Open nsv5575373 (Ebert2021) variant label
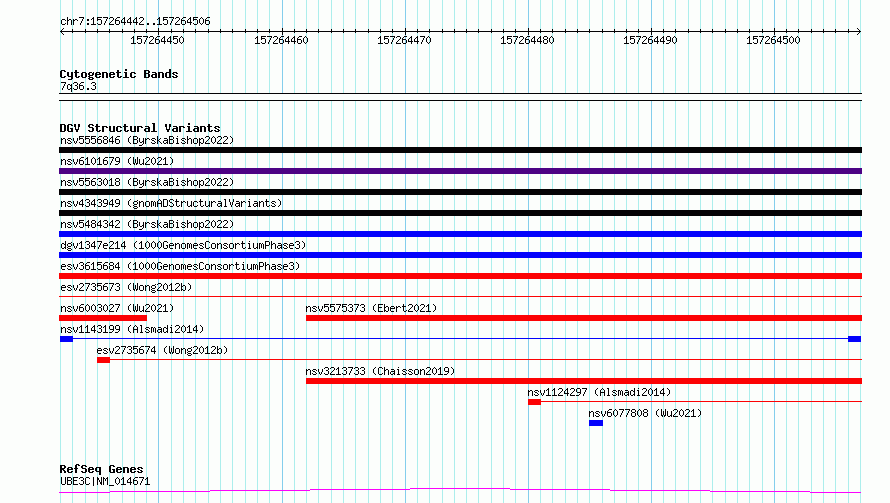The image size is (890, 503). [x=371, y=308]
